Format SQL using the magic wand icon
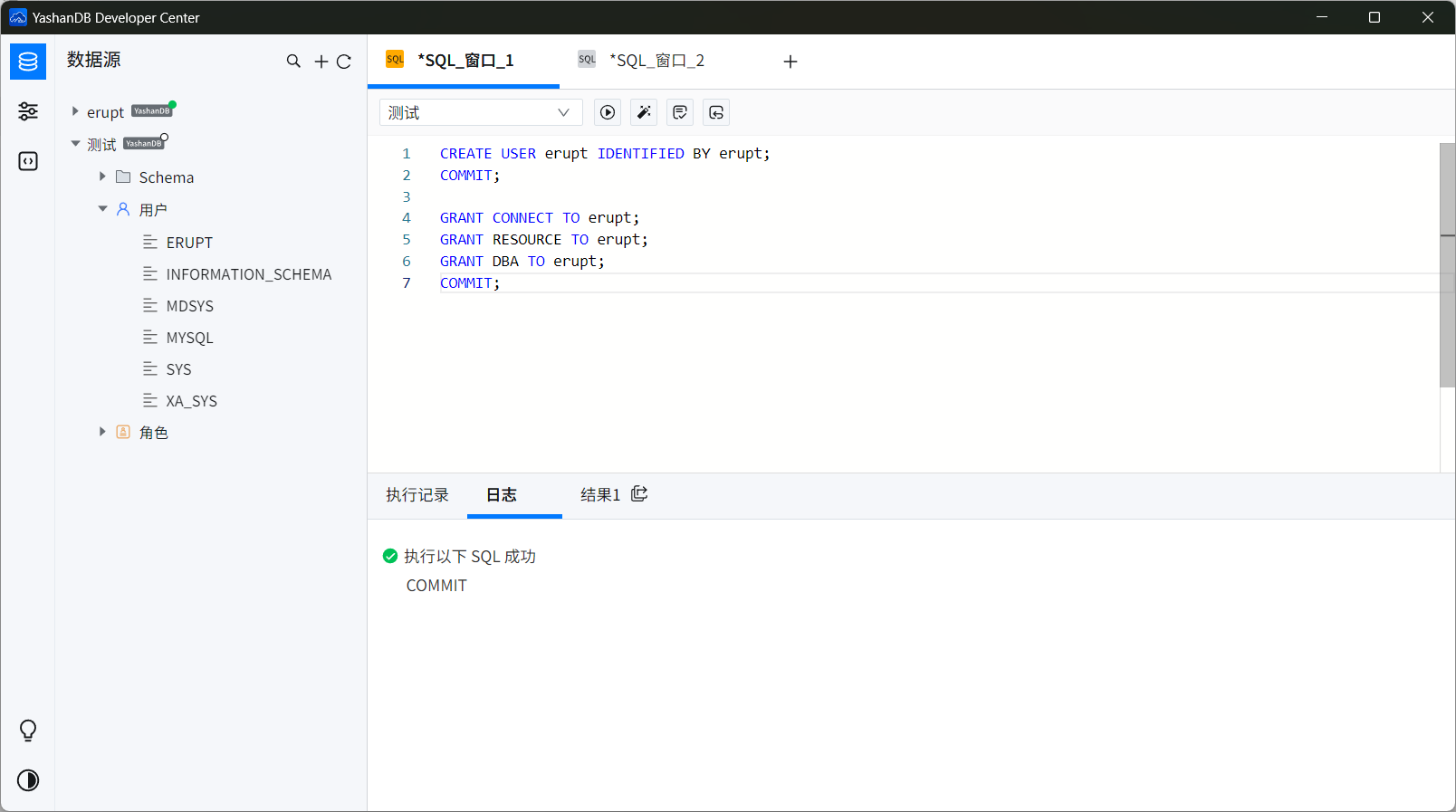1456x812 pixels. tap(644, 112)
